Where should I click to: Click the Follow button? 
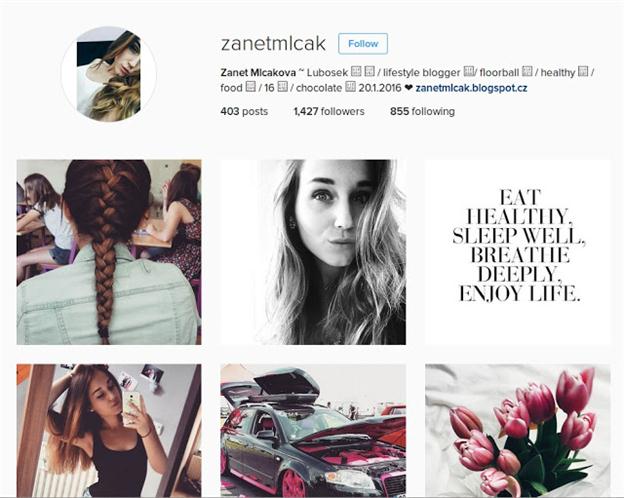tap(363, 44)
